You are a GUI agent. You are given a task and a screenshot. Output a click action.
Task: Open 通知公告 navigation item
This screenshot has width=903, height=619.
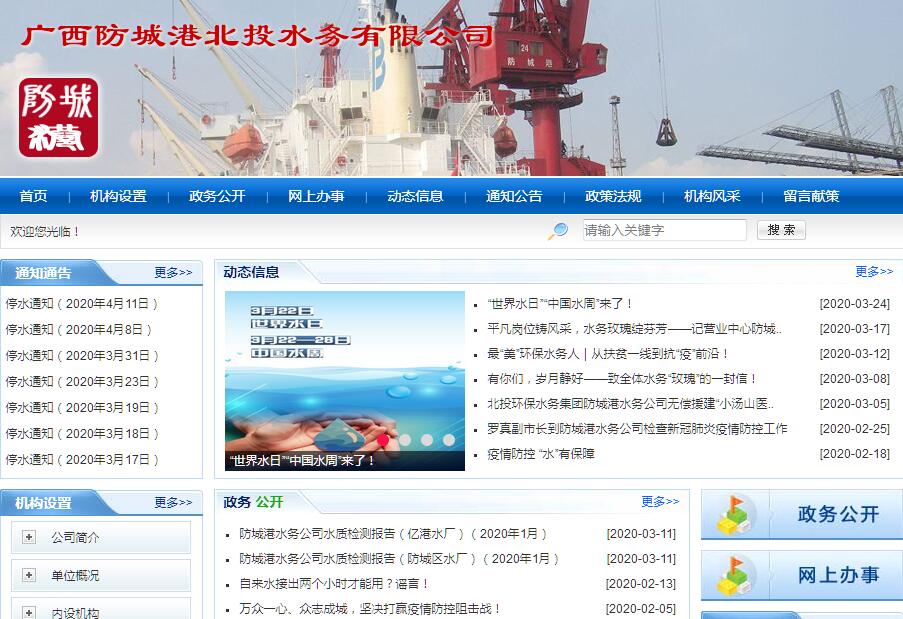tap(514, 196)
